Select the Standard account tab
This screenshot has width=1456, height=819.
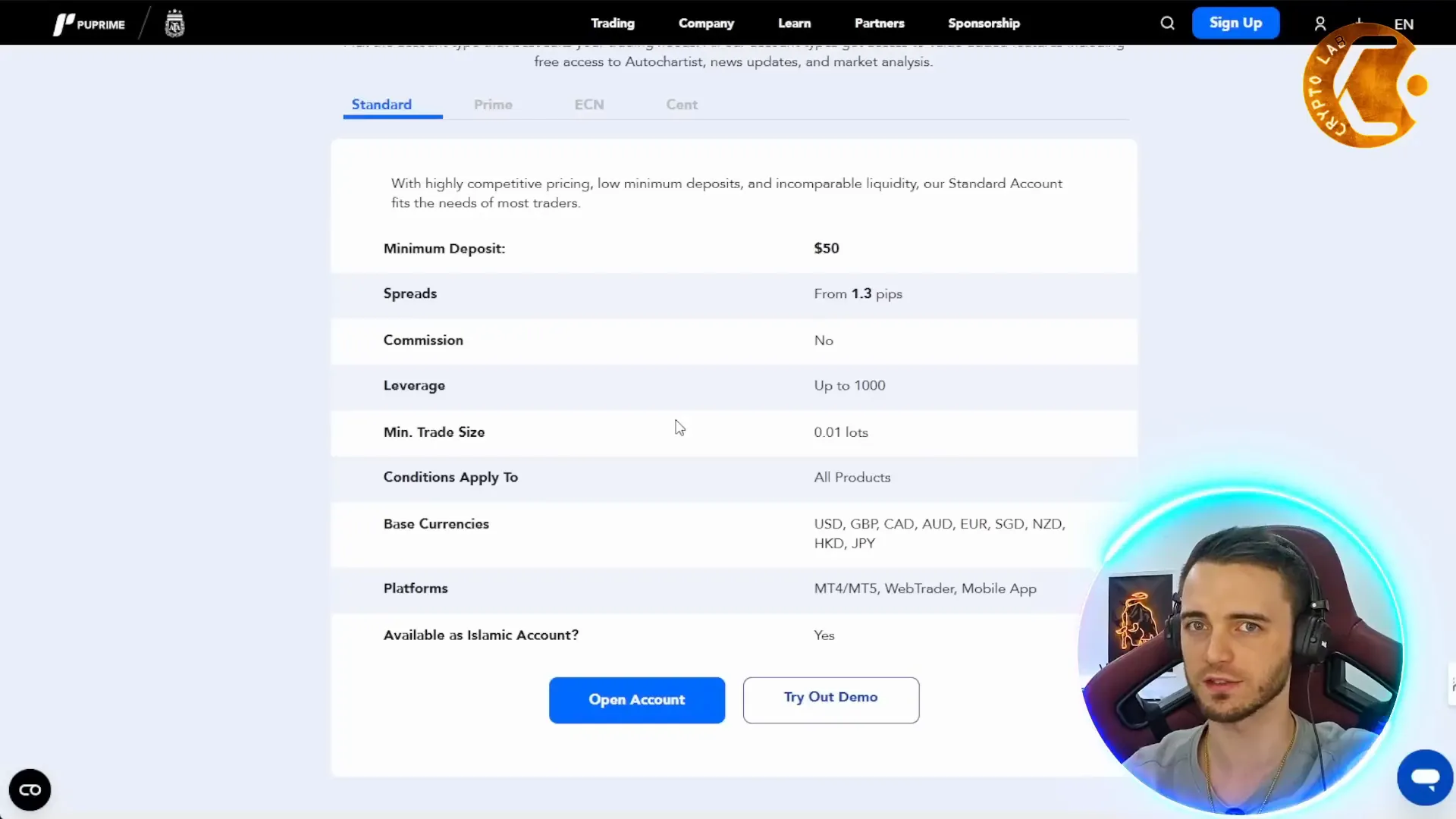tap(381, 105)
